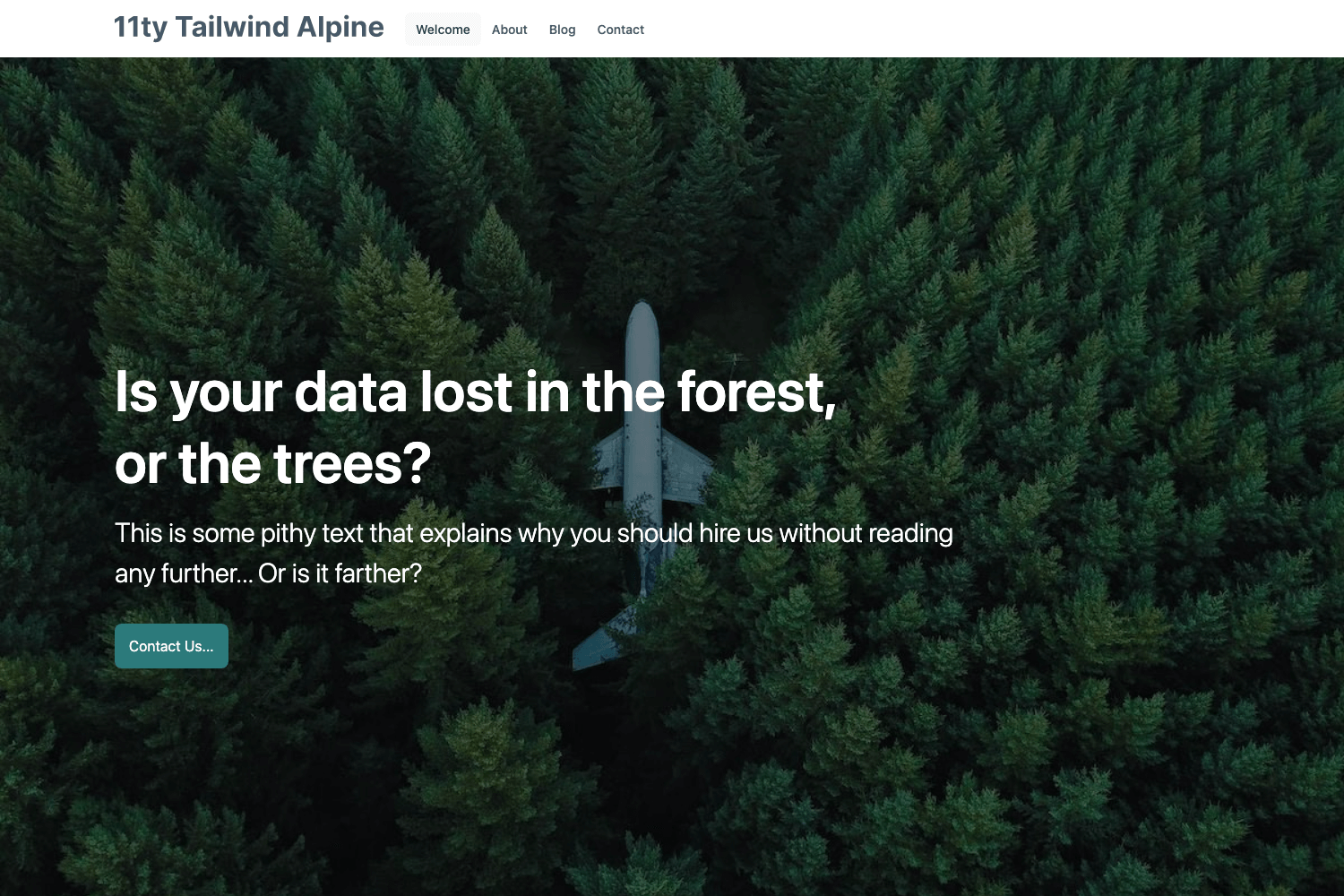Click the word "forest," in the headline
Image resolution: width=1344 pixels, height=896 pixels.
[x=756, y=392]
